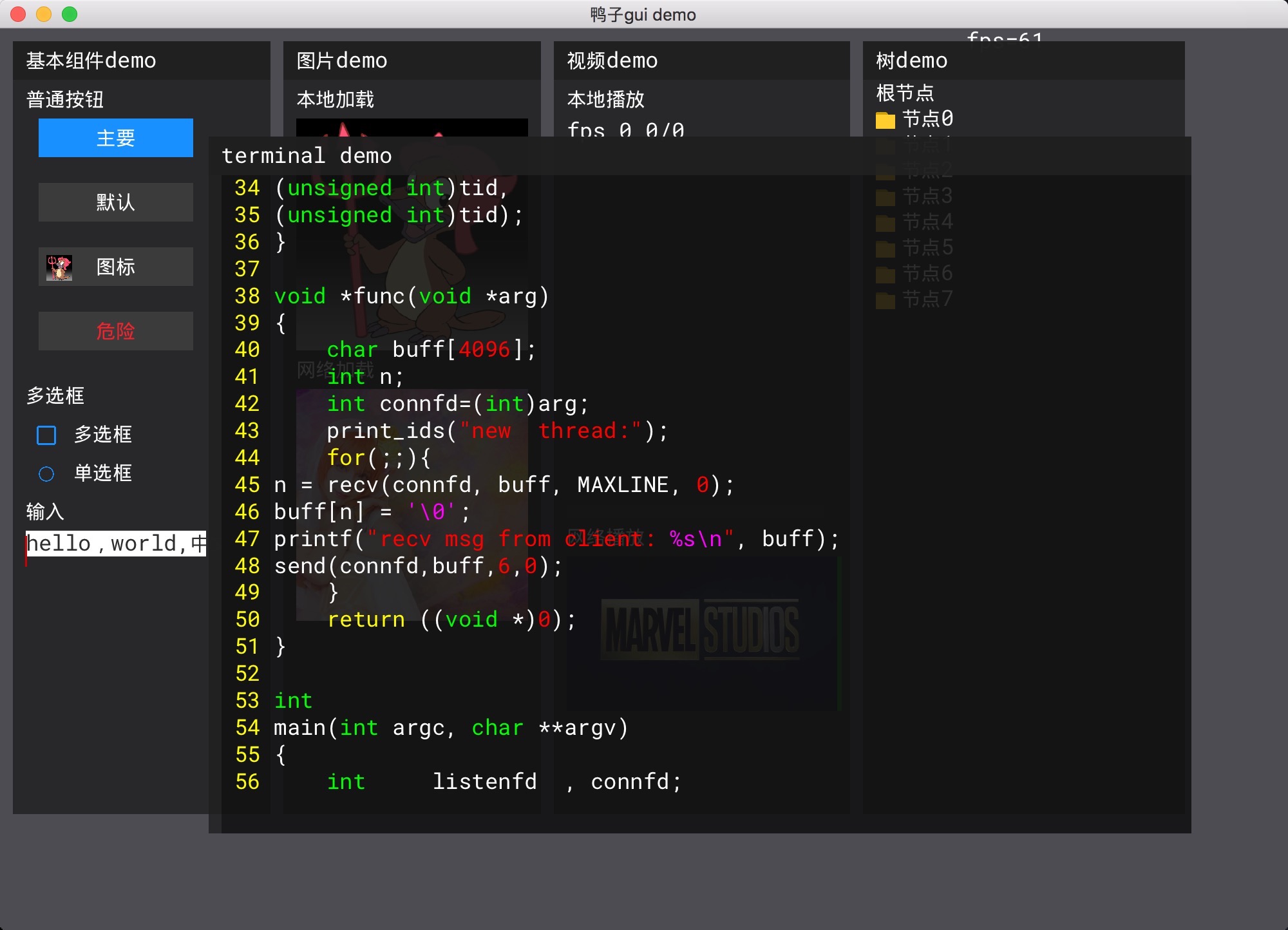Click the folder icon beside 节点3
This screenshot has height=930, width=1288.
tap(885, 196)
